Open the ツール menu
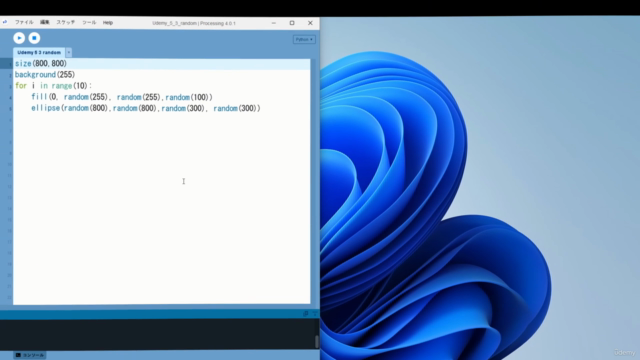Image resolution: width=640 pixels, height=360 pixels. 89,22
